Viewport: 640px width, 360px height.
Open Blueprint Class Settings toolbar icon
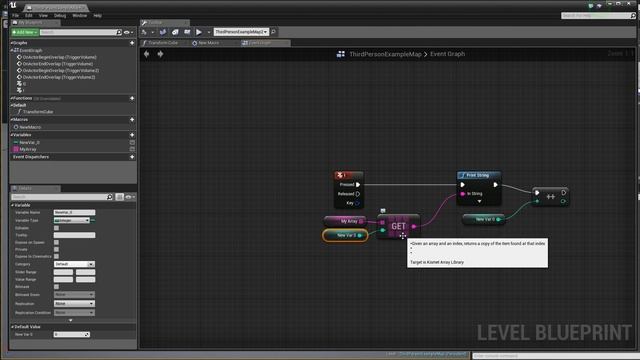[x=175, y=32]
